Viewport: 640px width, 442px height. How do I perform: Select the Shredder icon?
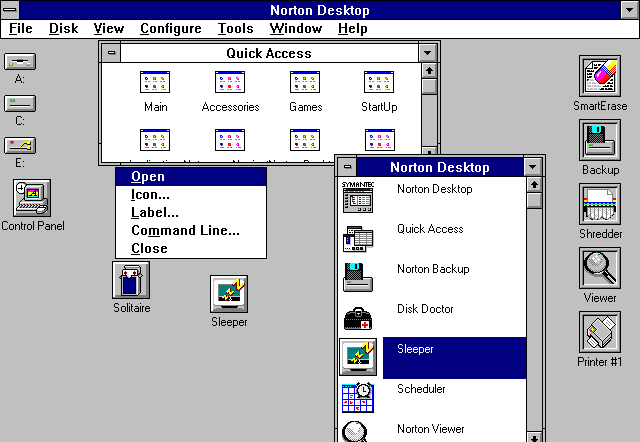point(600,204)
